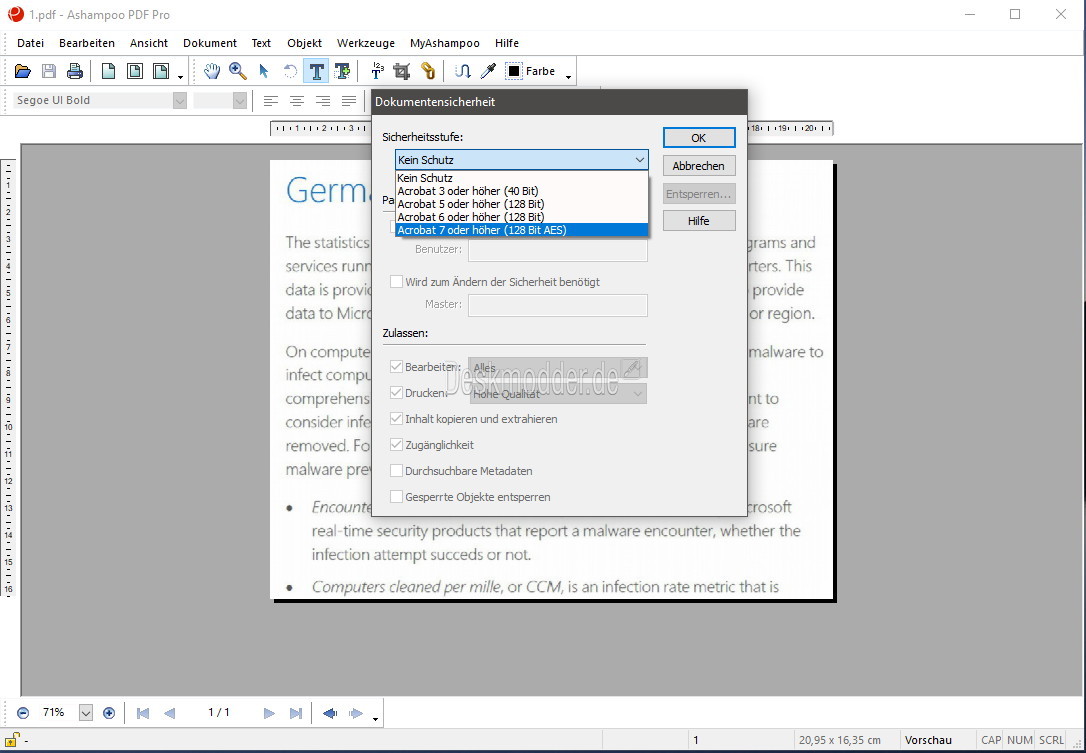Click zoom in plus button
This screenshot has width=1086, height=753.
click(x=109, y=713)
